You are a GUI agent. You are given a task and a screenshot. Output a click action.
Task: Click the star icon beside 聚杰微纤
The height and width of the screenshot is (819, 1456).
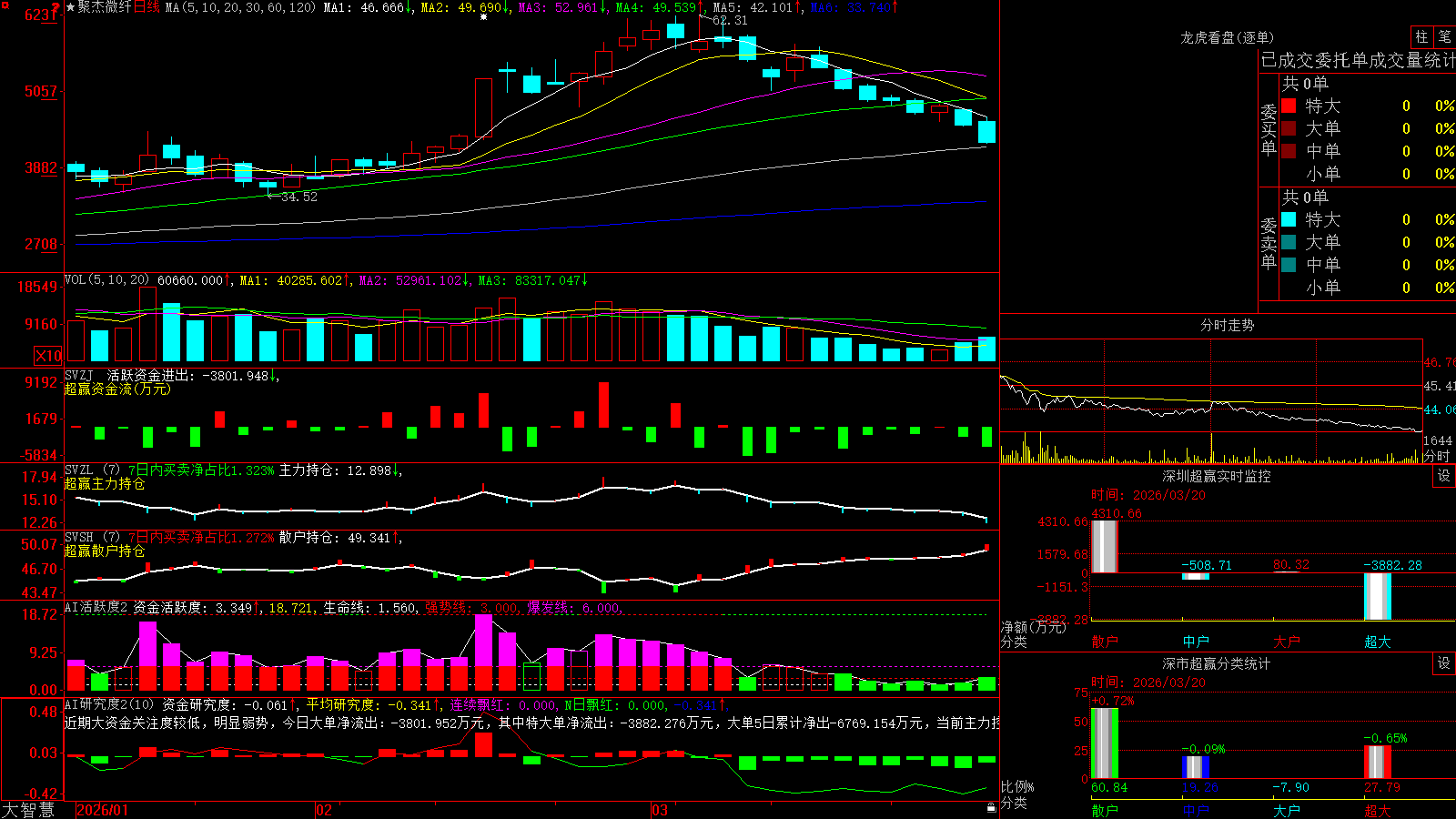click(x=71, y=7)
